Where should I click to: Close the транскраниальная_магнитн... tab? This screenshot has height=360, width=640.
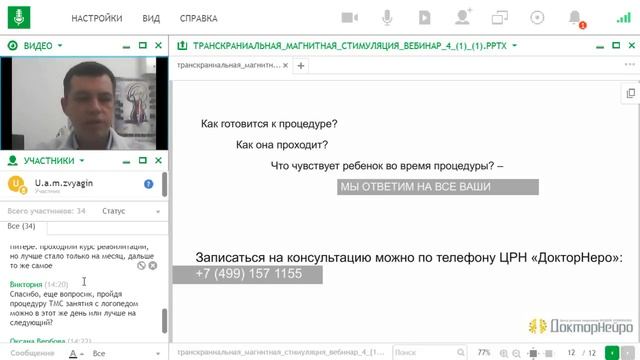coord(285,65)
